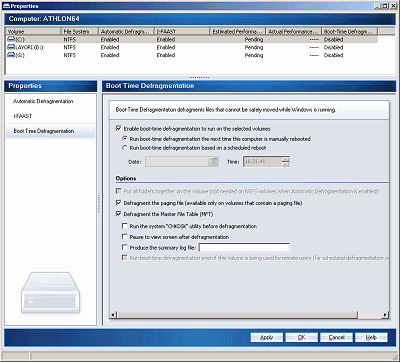Select the LAVORI (D:) volume icon

[11, 47]
